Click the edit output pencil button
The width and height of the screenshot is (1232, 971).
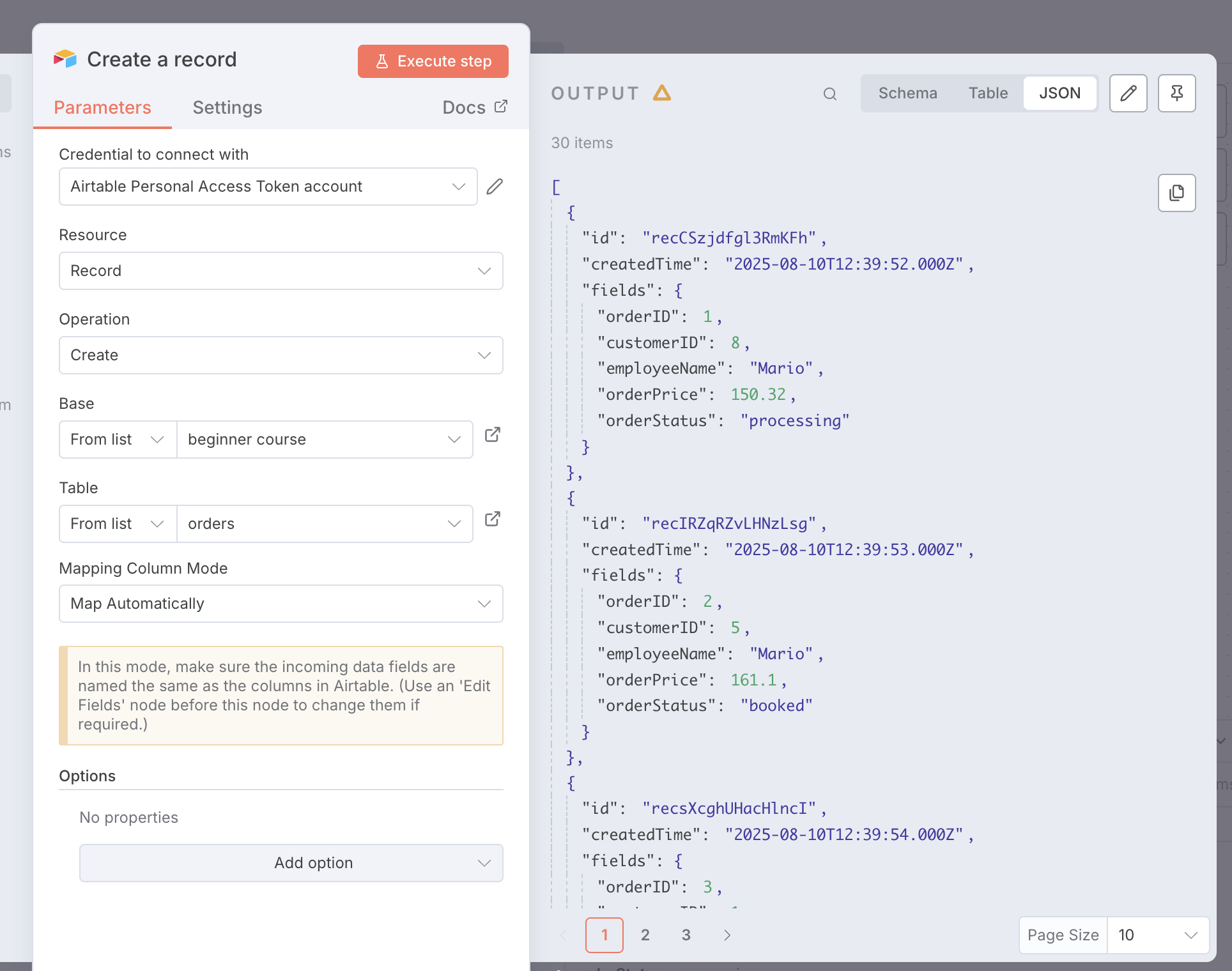coord(1128,93)
